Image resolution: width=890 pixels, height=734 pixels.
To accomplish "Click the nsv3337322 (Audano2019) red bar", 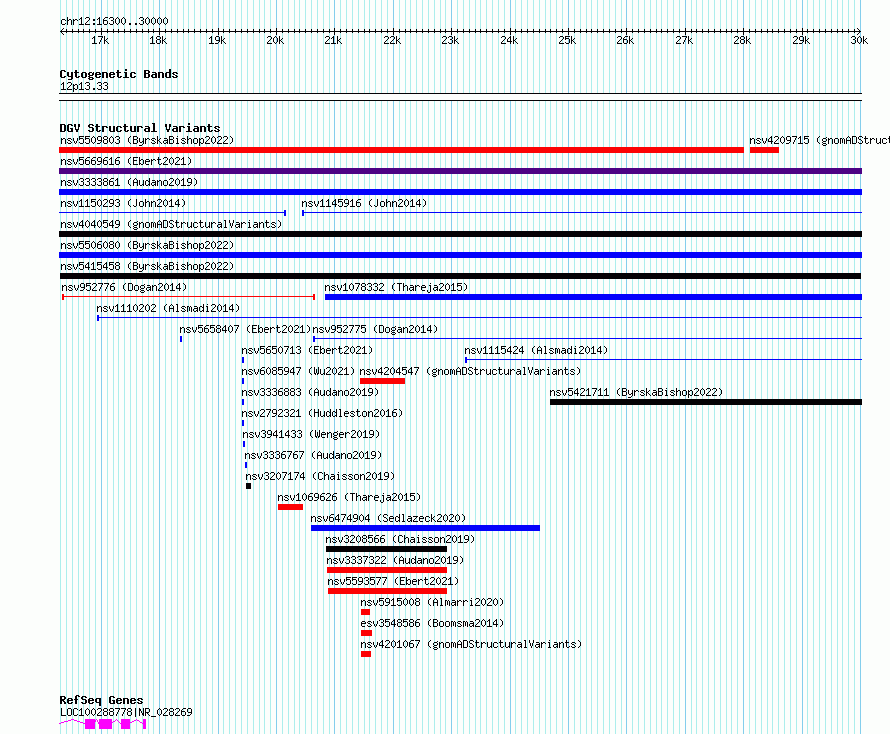I will point(387,570).
